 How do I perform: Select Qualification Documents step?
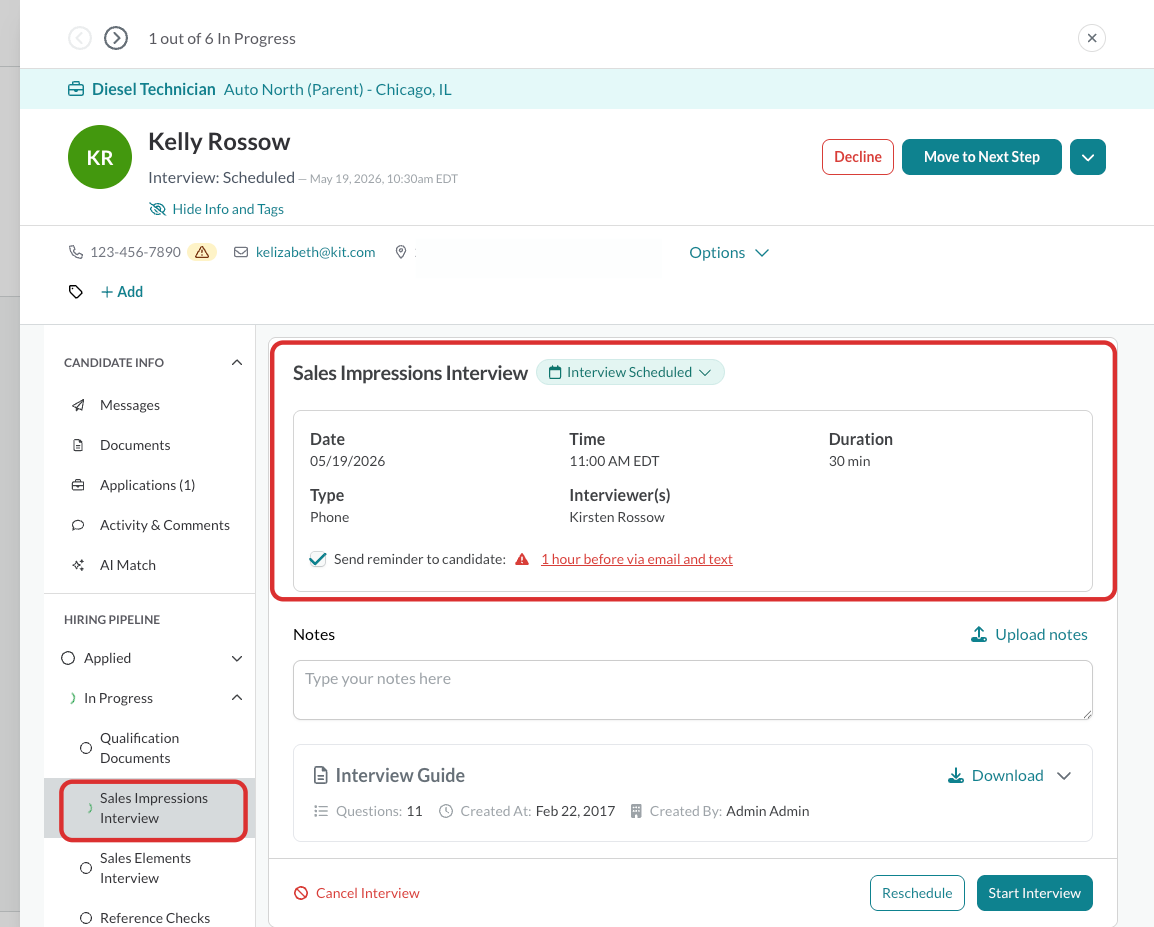pyautogui.click(x=140, y=748)
